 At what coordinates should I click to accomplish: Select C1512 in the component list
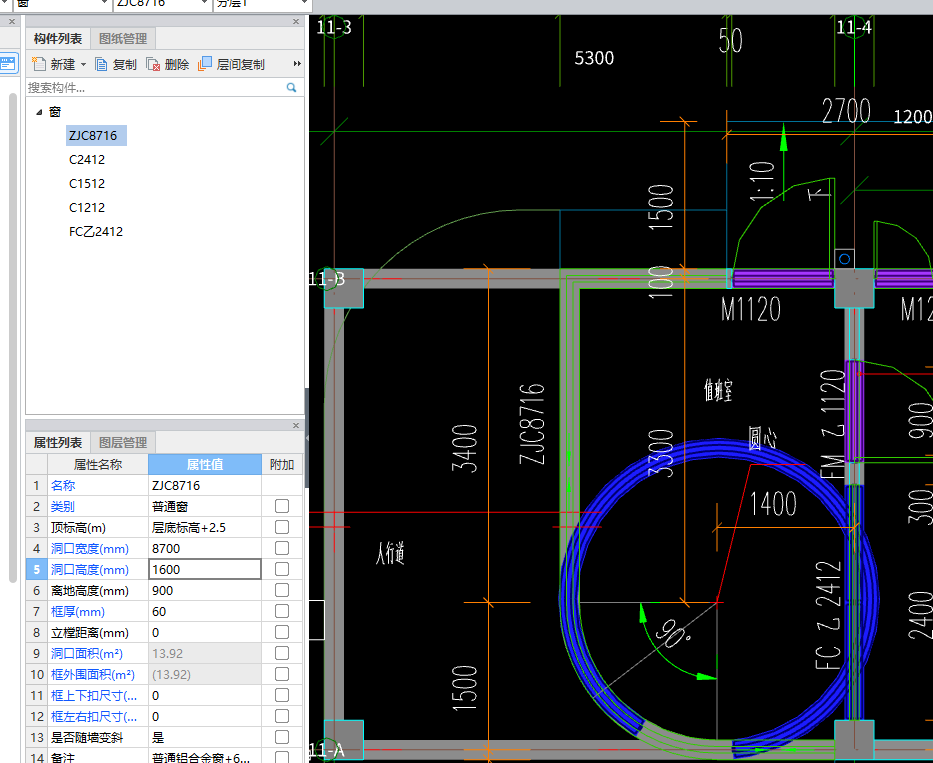point(87,184)
